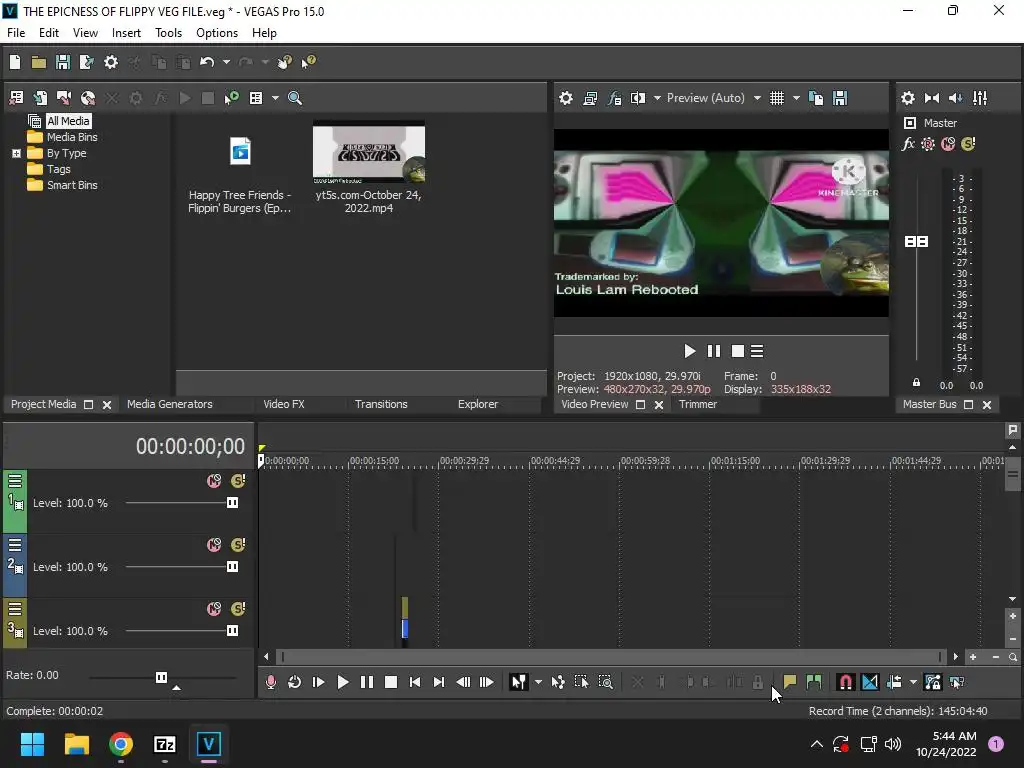Screen dimensions: 1024x768
Task: Open the Audio Properties gear in Master Bus
Action: point(908,98)
